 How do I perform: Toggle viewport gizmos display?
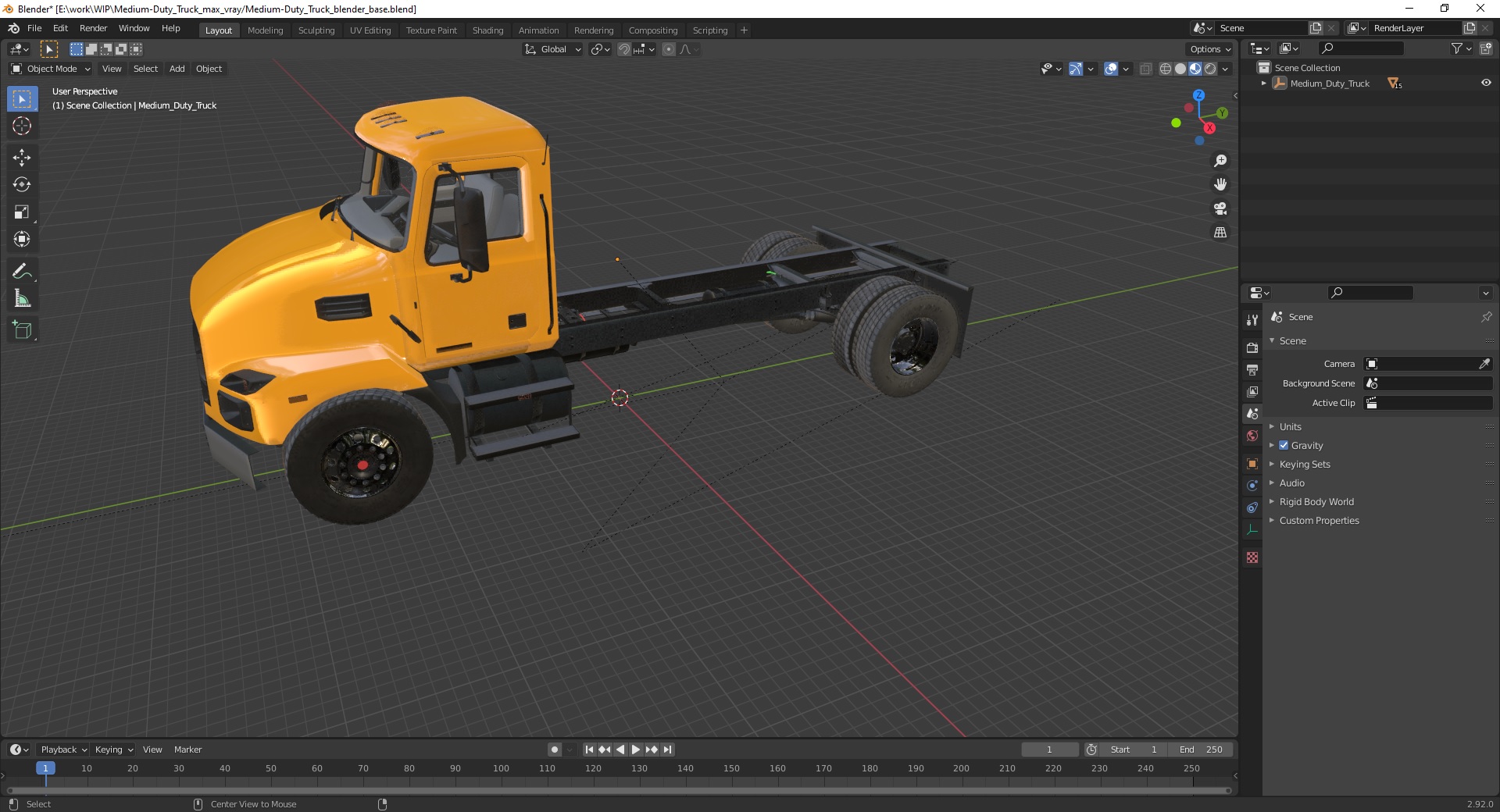[x=1076, y=69]
